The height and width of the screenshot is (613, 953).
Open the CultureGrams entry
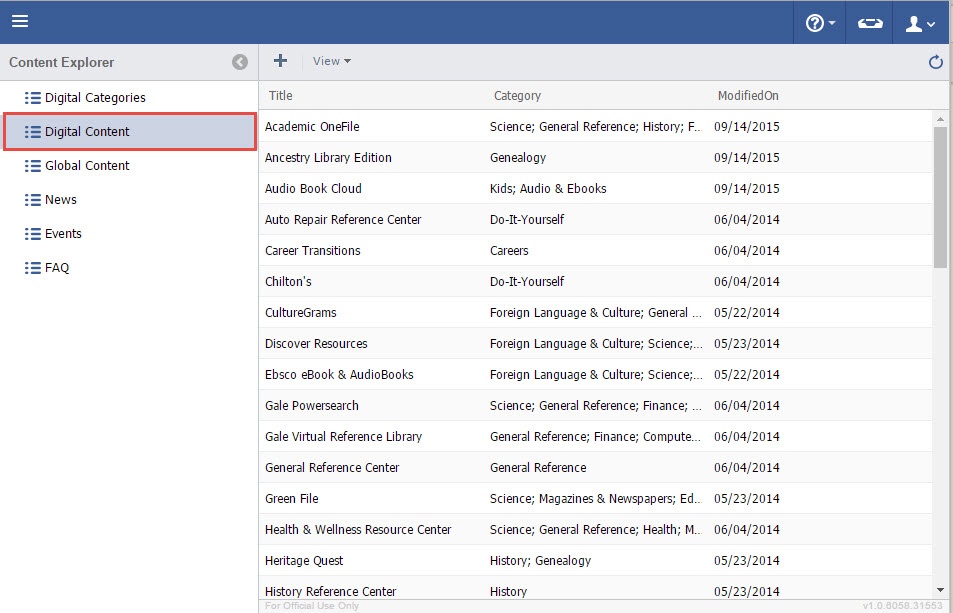pyautogui.click(x=301, y=313)
